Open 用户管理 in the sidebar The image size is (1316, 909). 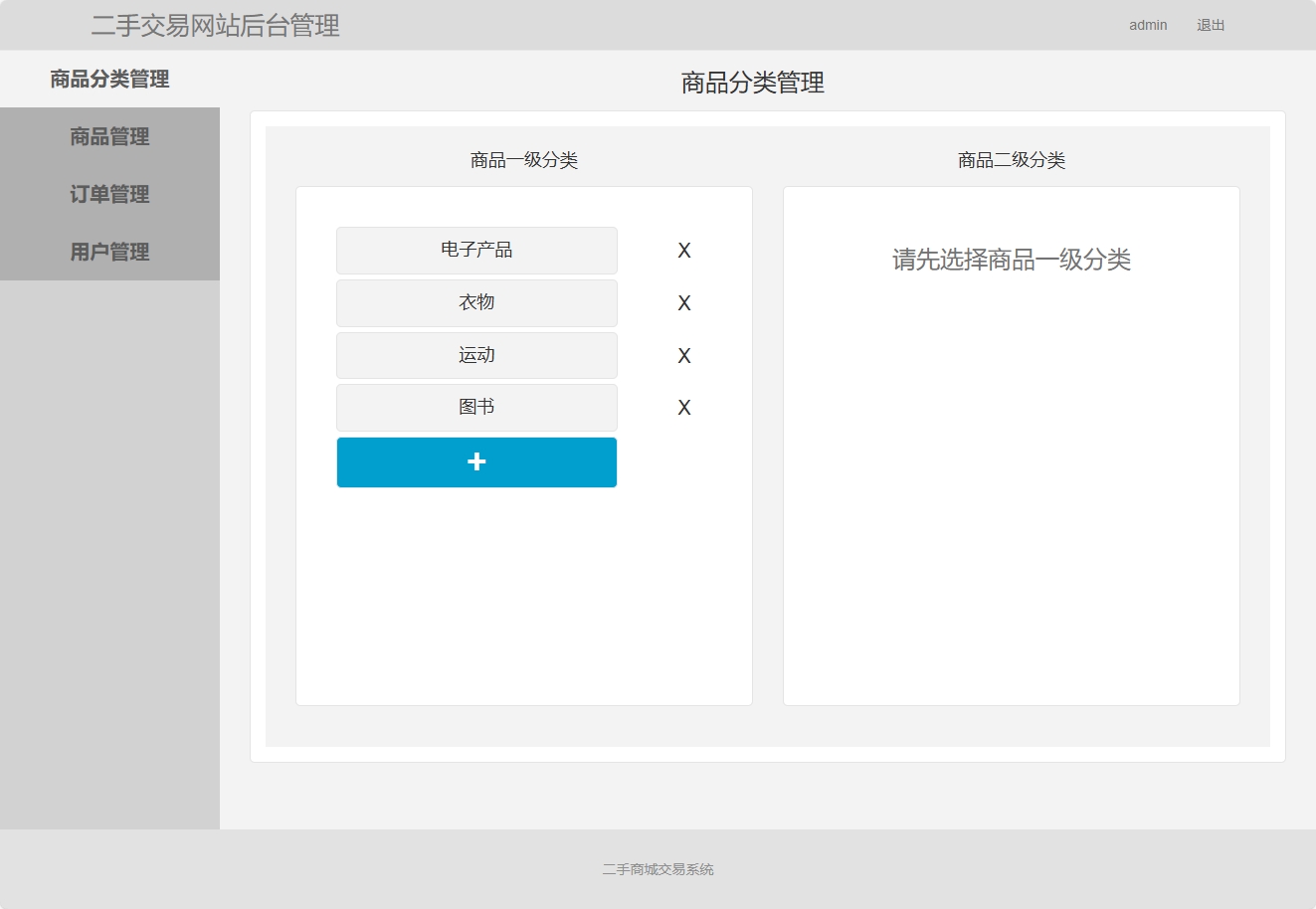coord(109,252)
